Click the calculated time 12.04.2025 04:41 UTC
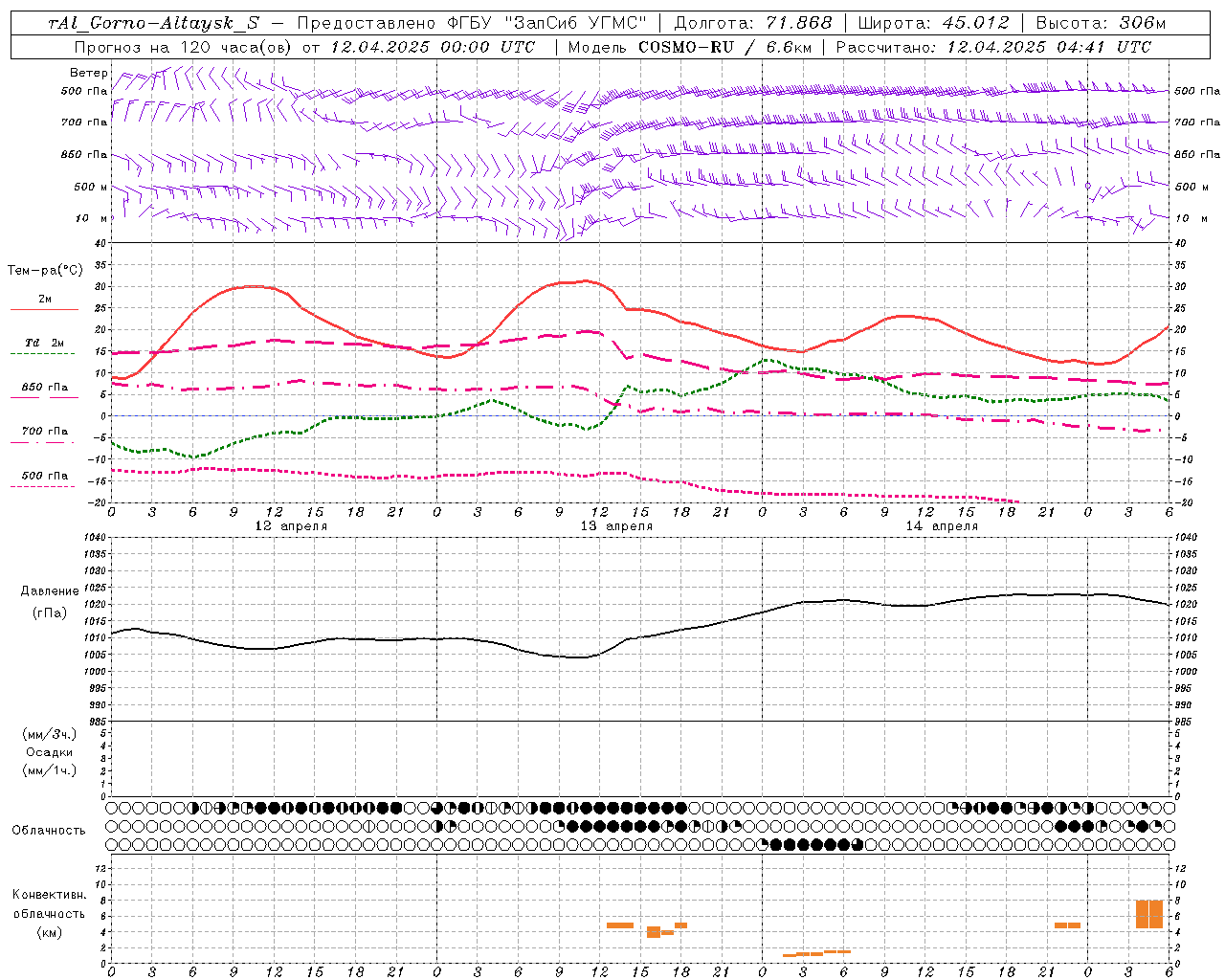Viewport: 1225px width, 980px height. click(1049, 47)
